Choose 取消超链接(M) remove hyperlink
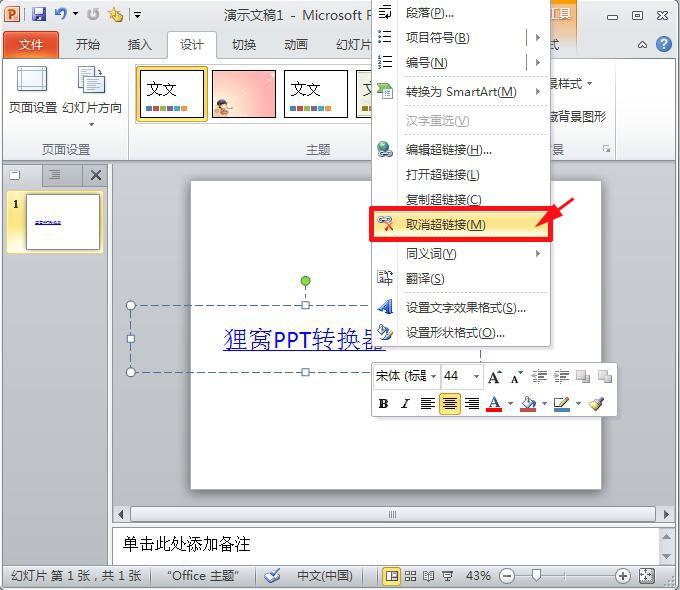 [461, 224]
